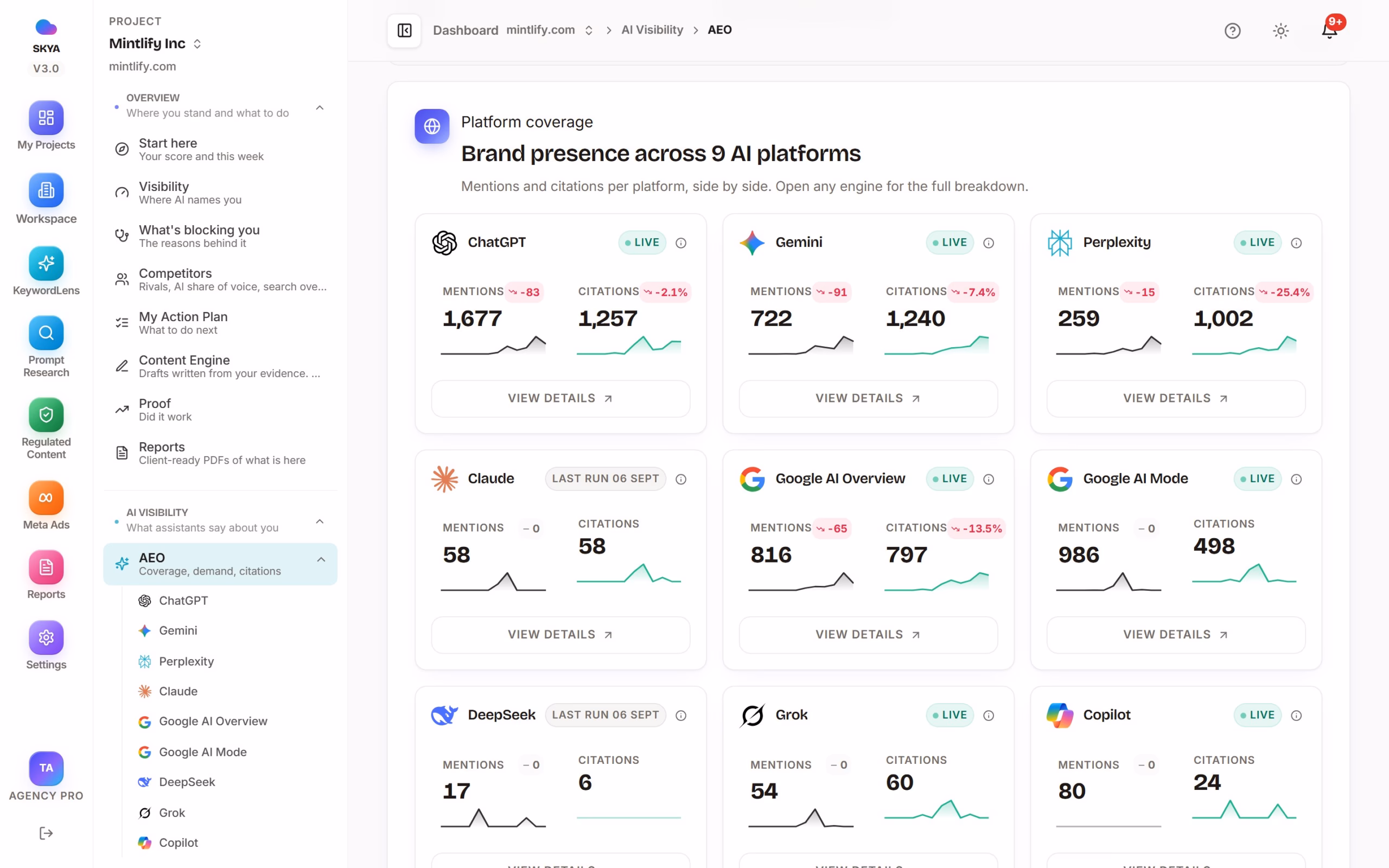Screen dimensions: 1389x868
Task: View details for Gemini card
Action: pos(868,398)
